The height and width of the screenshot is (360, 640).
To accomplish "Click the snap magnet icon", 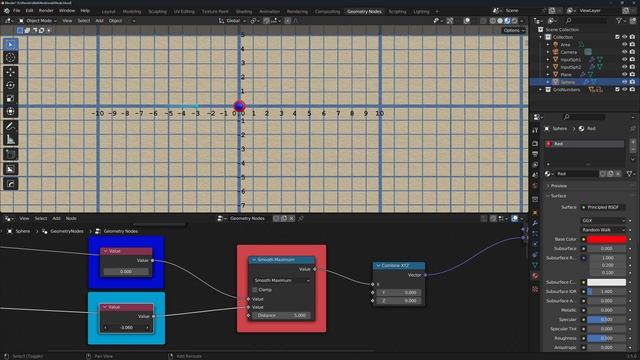I will (266, 20).
